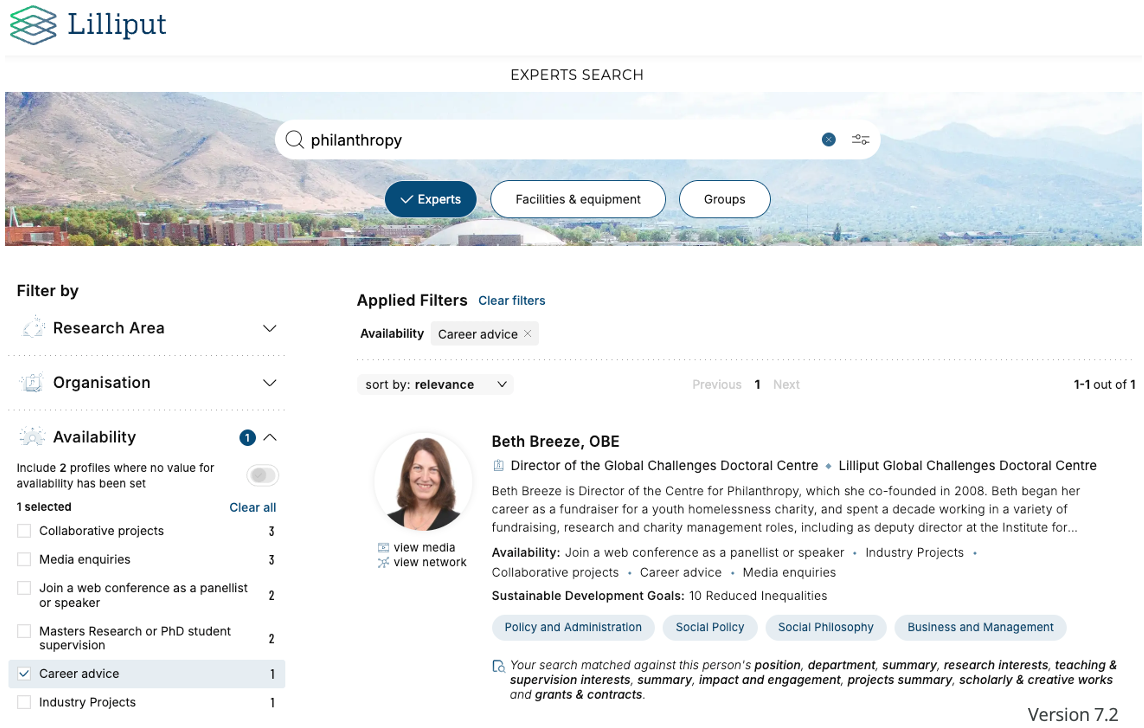The image size is (1144, 728).
Task: Open Beth Breeze's profile photo
Action: click(423, 483)
